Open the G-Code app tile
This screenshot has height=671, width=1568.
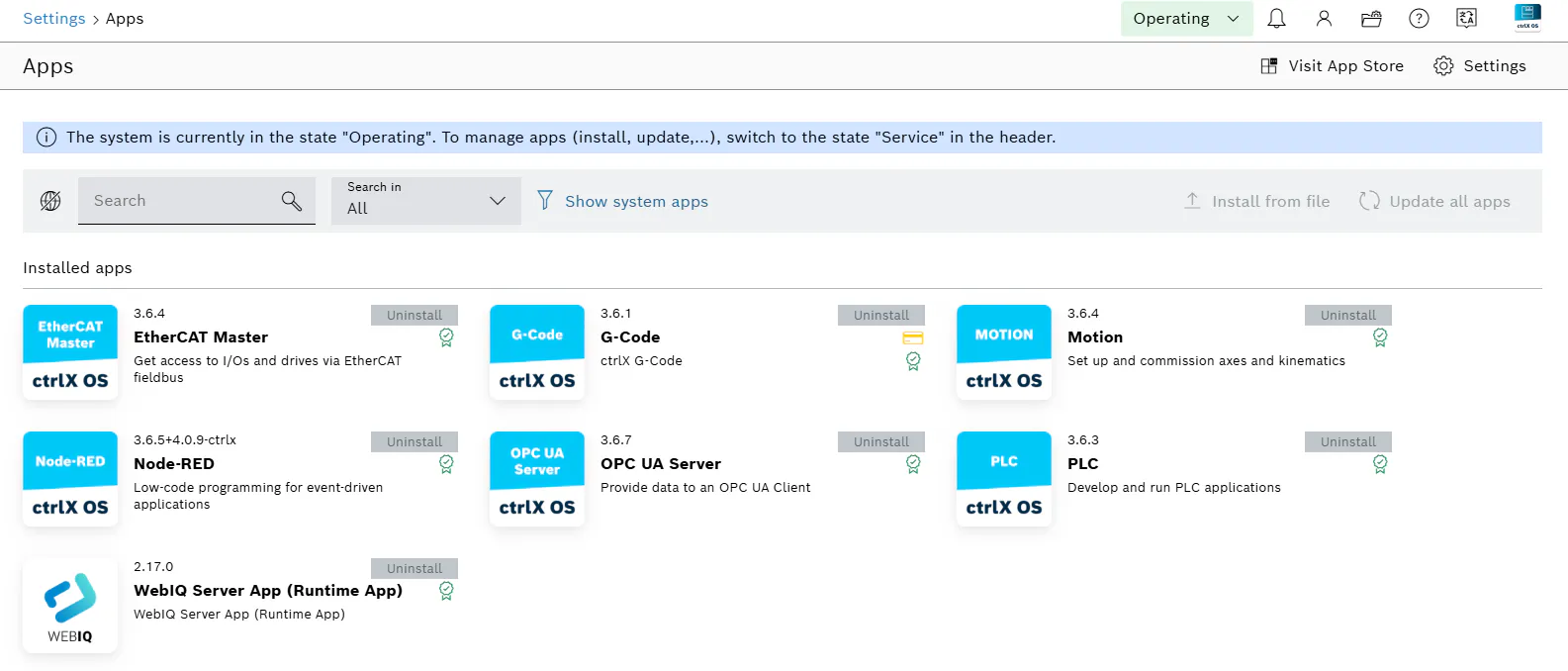537,352
